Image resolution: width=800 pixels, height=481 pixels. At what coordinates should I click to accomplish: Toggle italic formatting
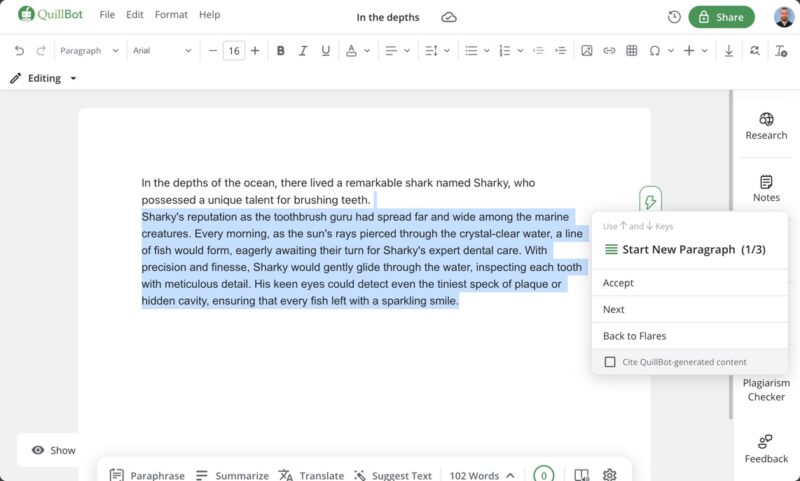(x=303, y=50)
